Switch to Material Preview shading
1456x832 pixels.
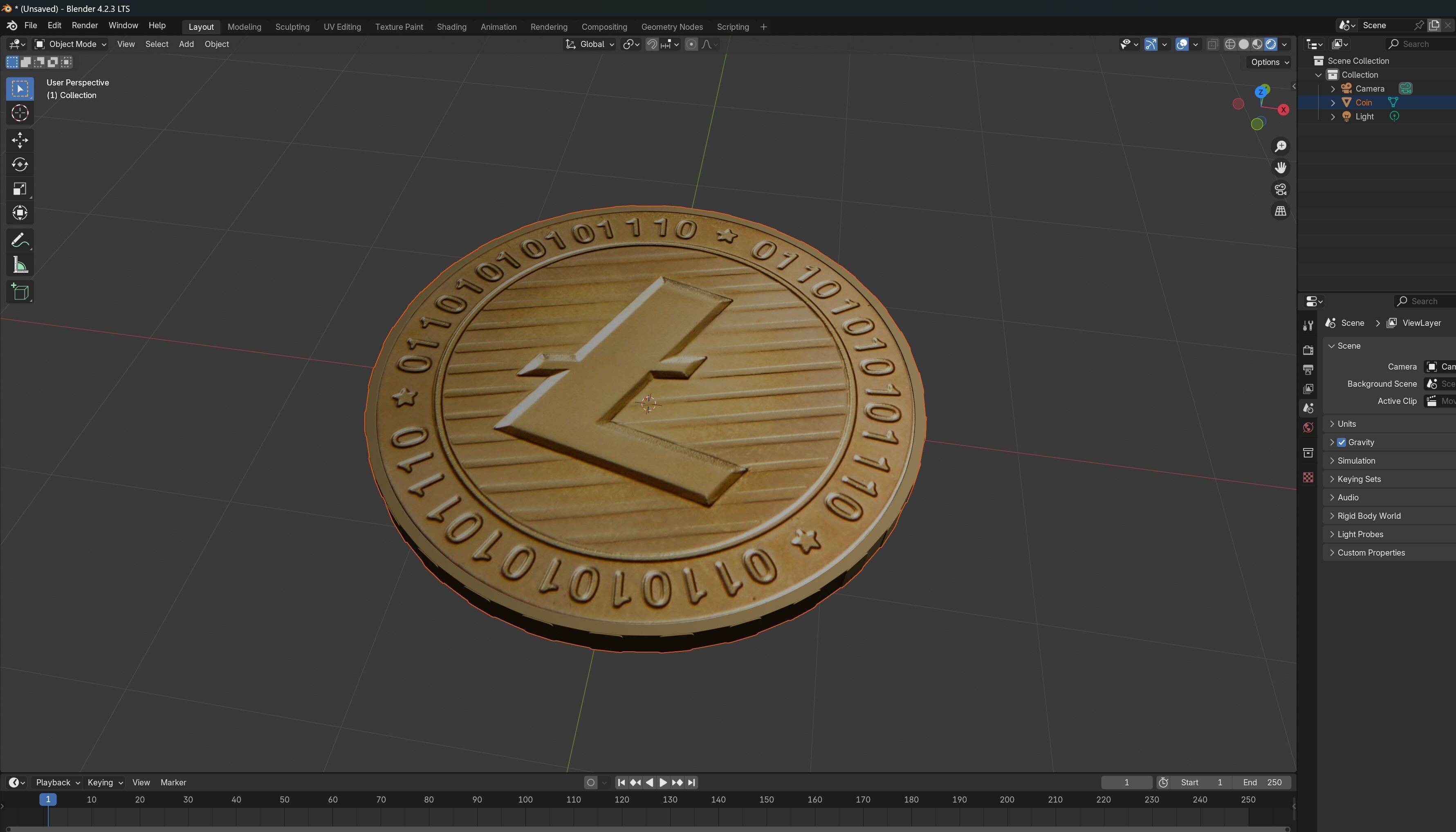click(1257, 44)
